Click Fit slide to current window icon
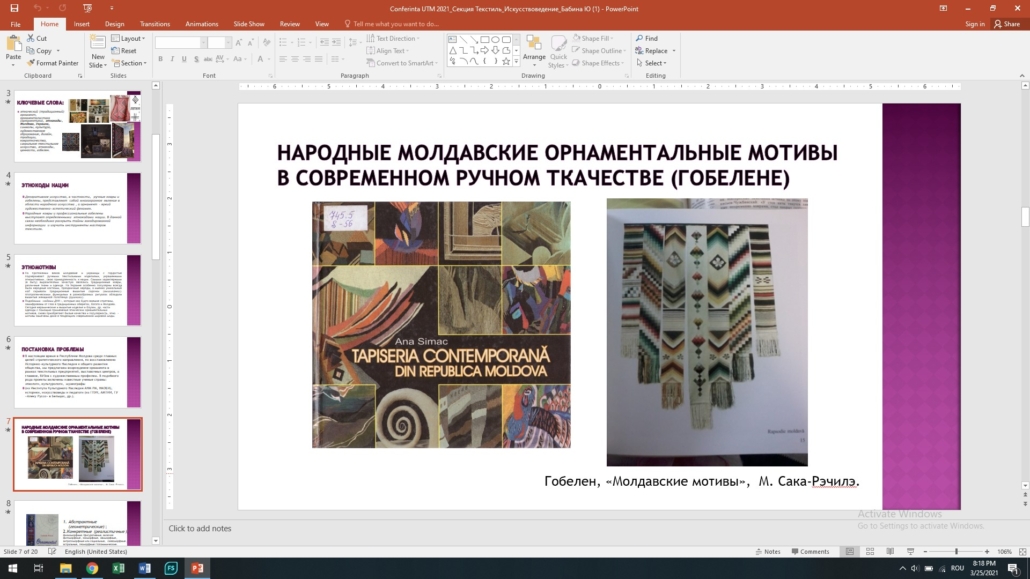This screenshot has width=1030, height=579. click(x=1022, y=551)
